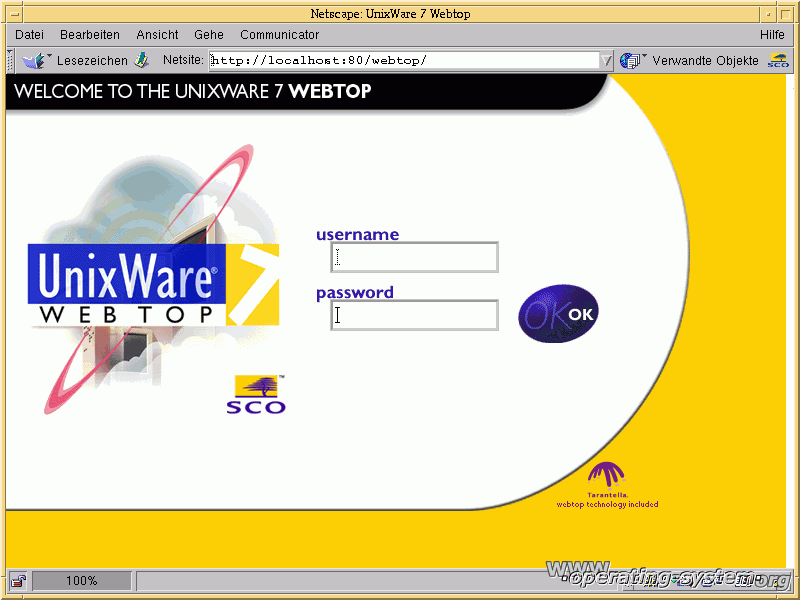This screenshot has width=800, height=600.
Task: Focus the Netsite URL field
Action: [x=404, y=60]
